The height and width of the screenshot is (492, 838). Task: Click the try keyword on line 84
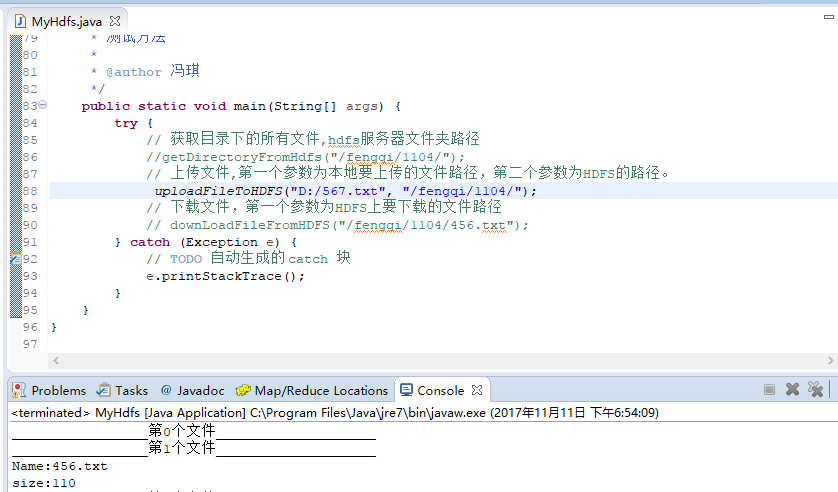126,123
